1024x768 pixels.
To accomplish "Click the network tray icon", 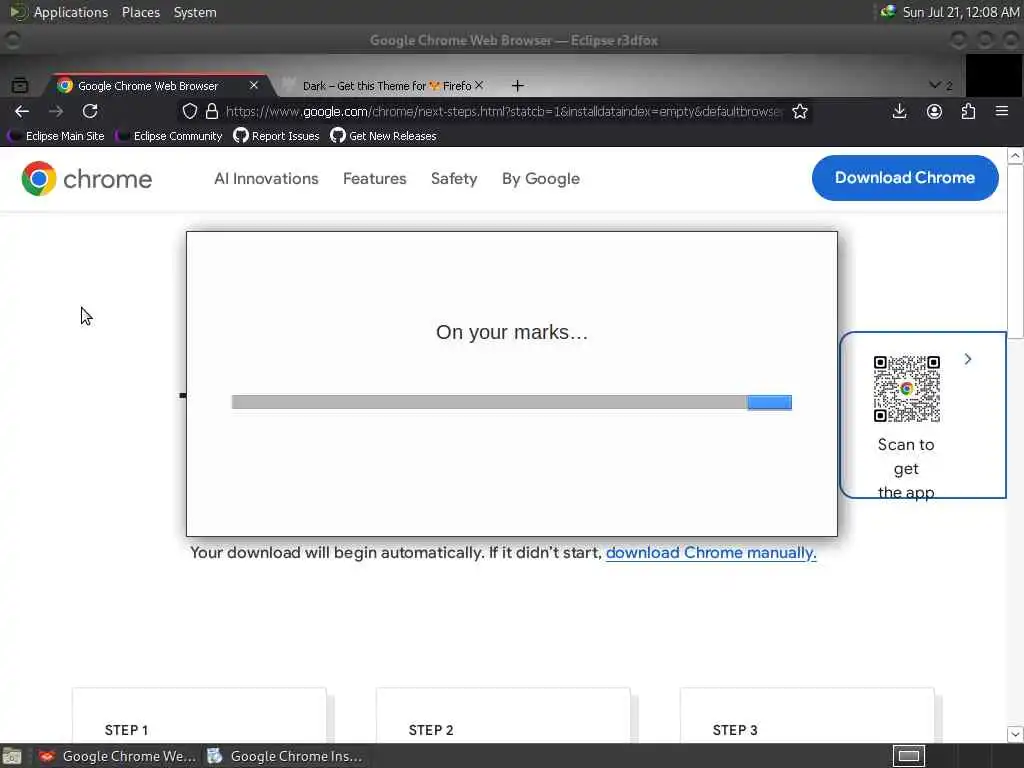I will (888, 12).
